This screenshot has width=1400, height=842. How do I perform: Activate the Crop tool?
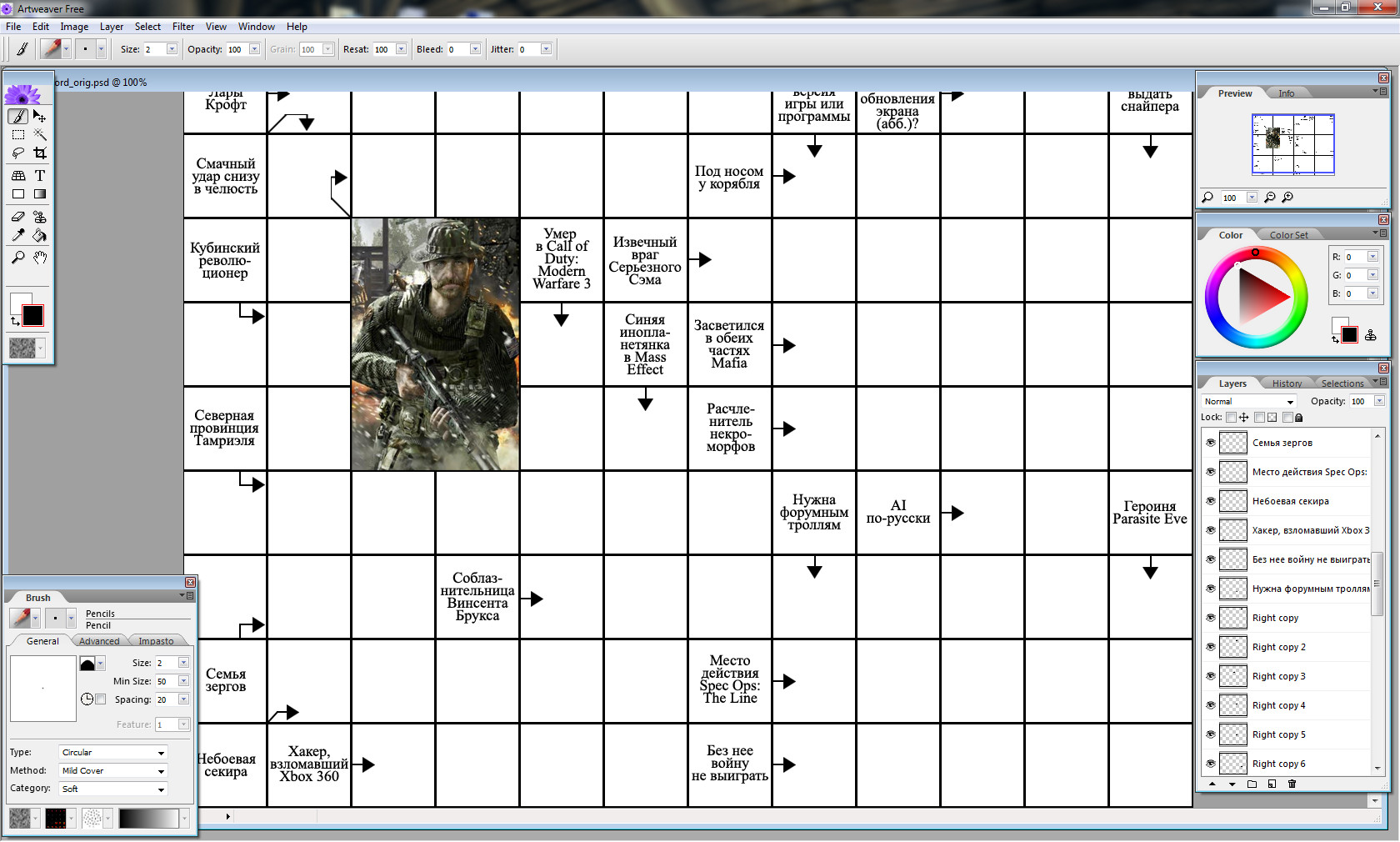[39, 153]
